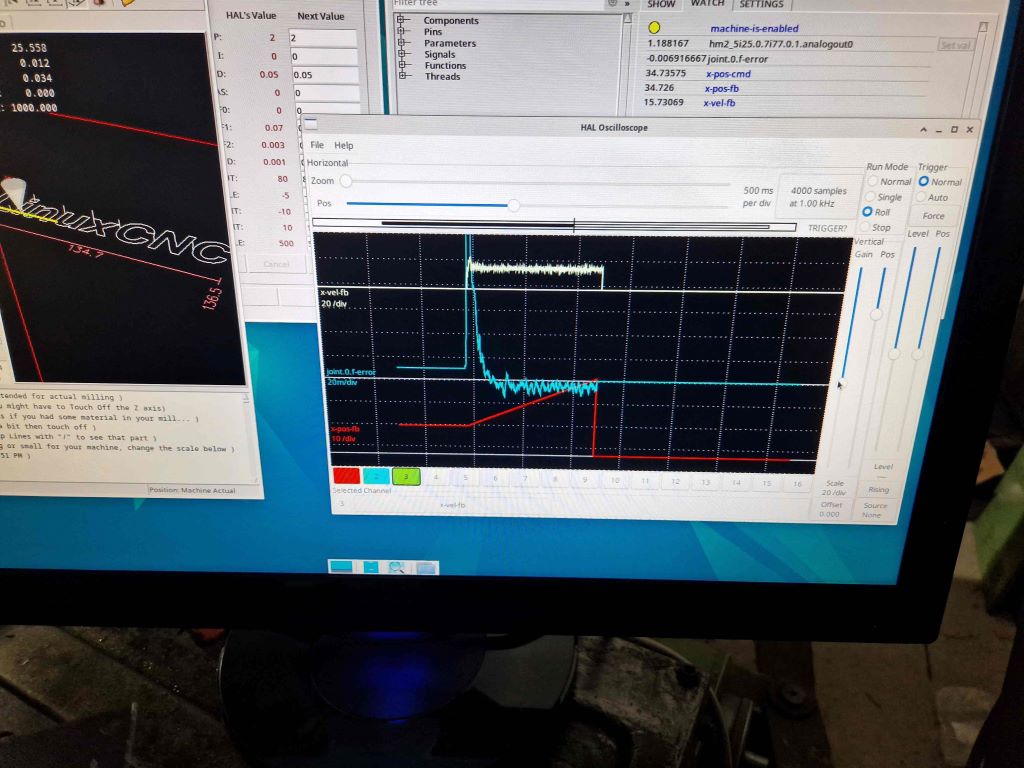Click the first taskbar window icon
This screenshot has height=768, width=1024.
(342, 566)
